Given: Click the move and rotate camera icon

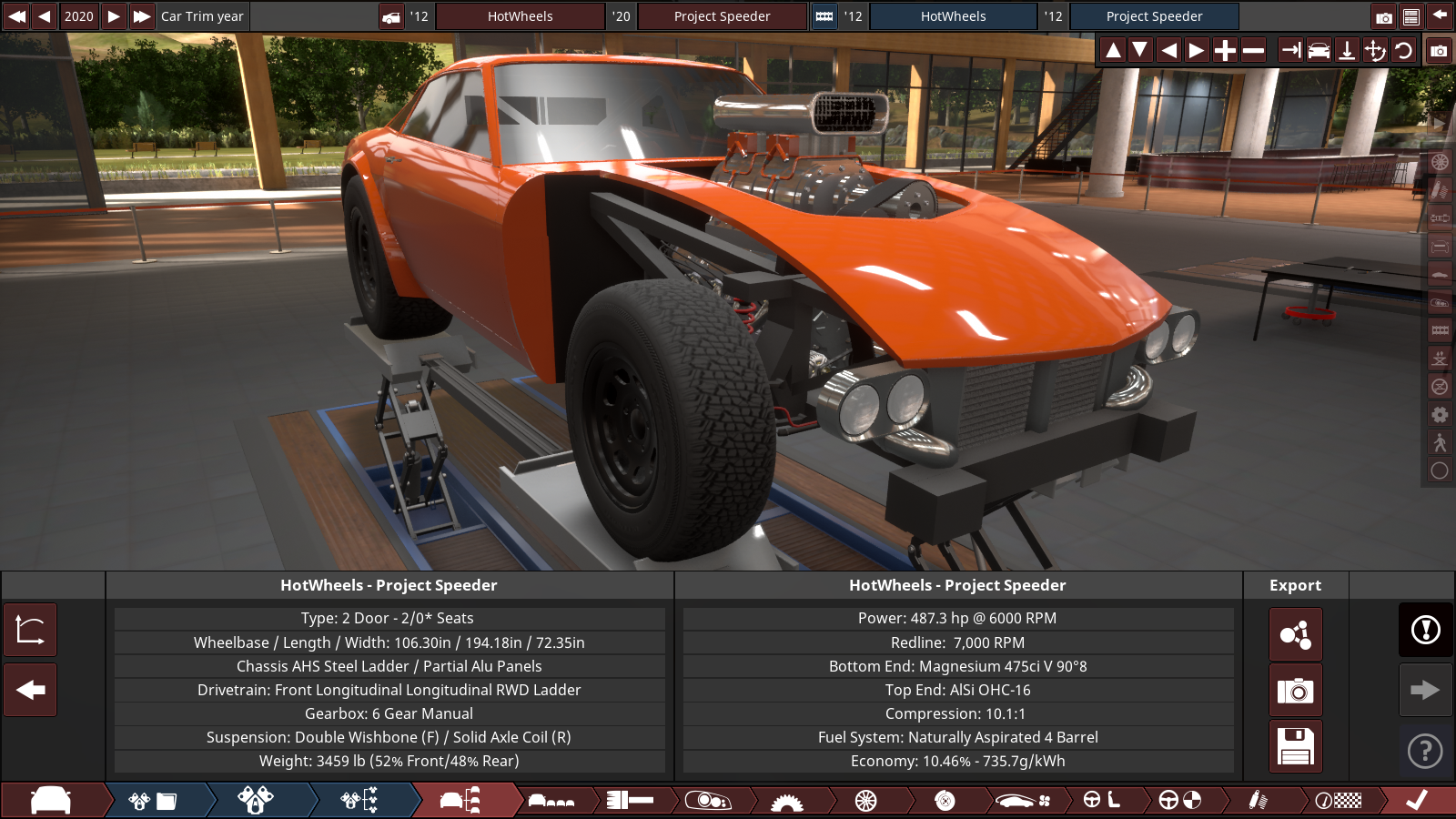Looking at the screenshot, I should coord(1375,50).
